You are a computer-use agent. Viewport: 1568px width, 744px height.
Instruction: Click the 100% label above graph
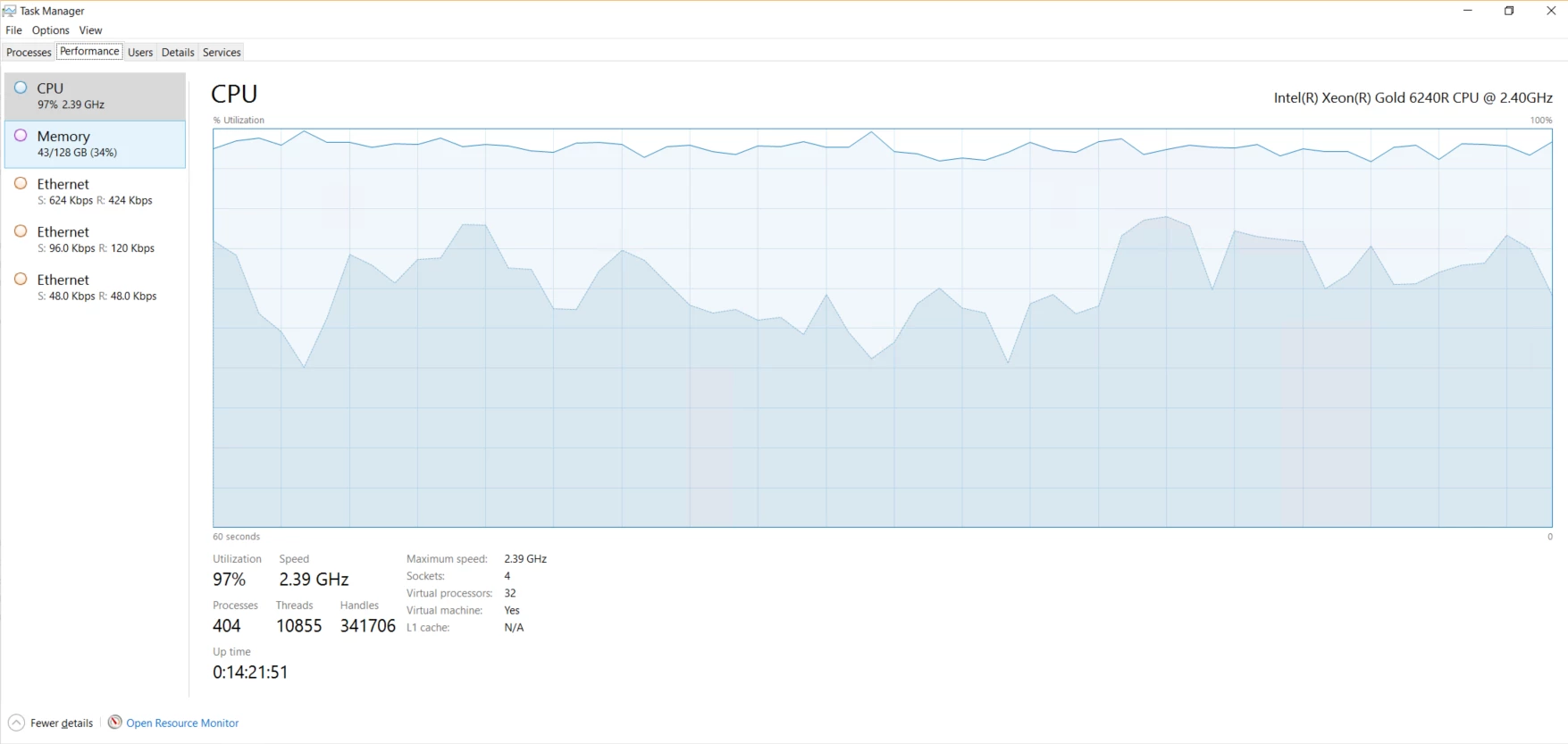point(1541,121)
